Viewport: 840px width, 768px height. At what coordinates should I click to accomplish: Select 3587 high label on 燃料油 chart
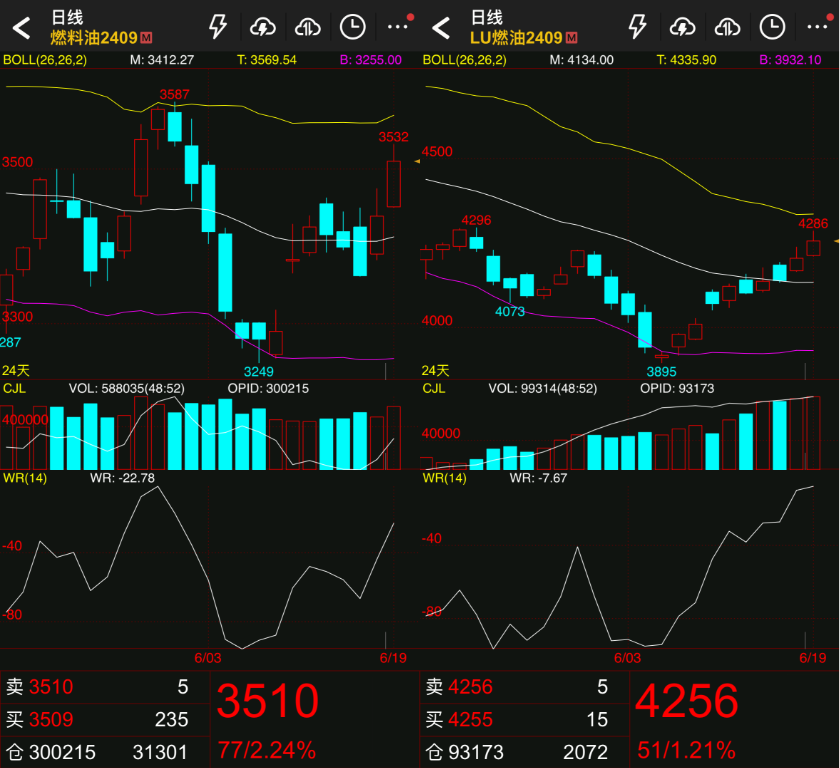[175, 95]
